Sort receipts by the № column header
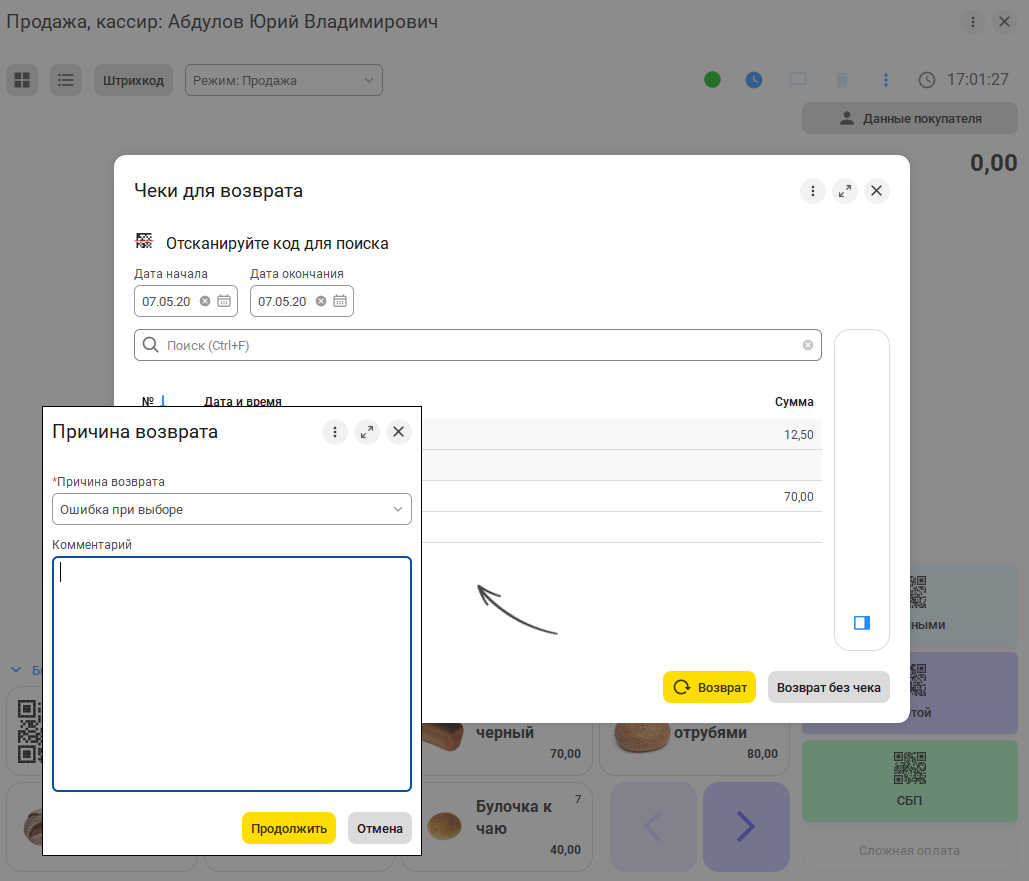 [148, 401]
